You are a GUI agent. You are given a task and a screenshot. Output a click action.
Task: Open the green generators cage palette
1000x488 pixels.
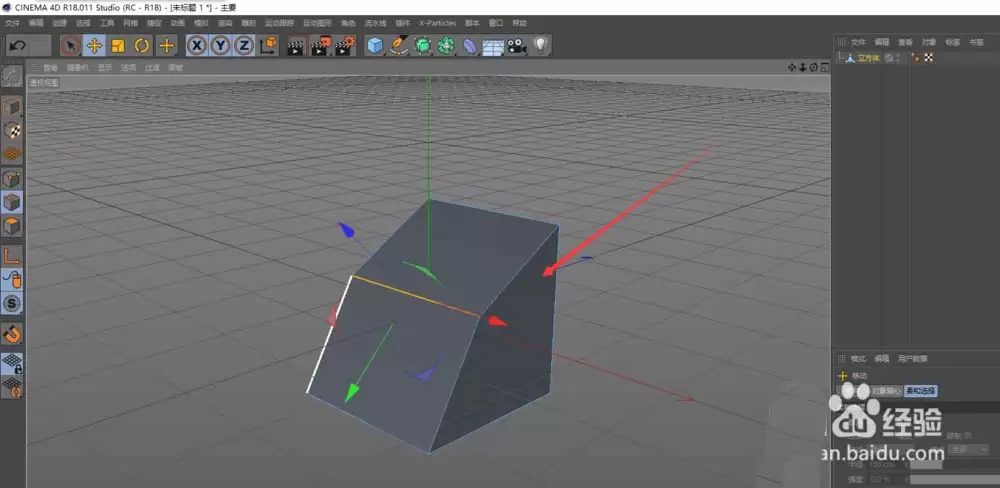coord(422,45)
